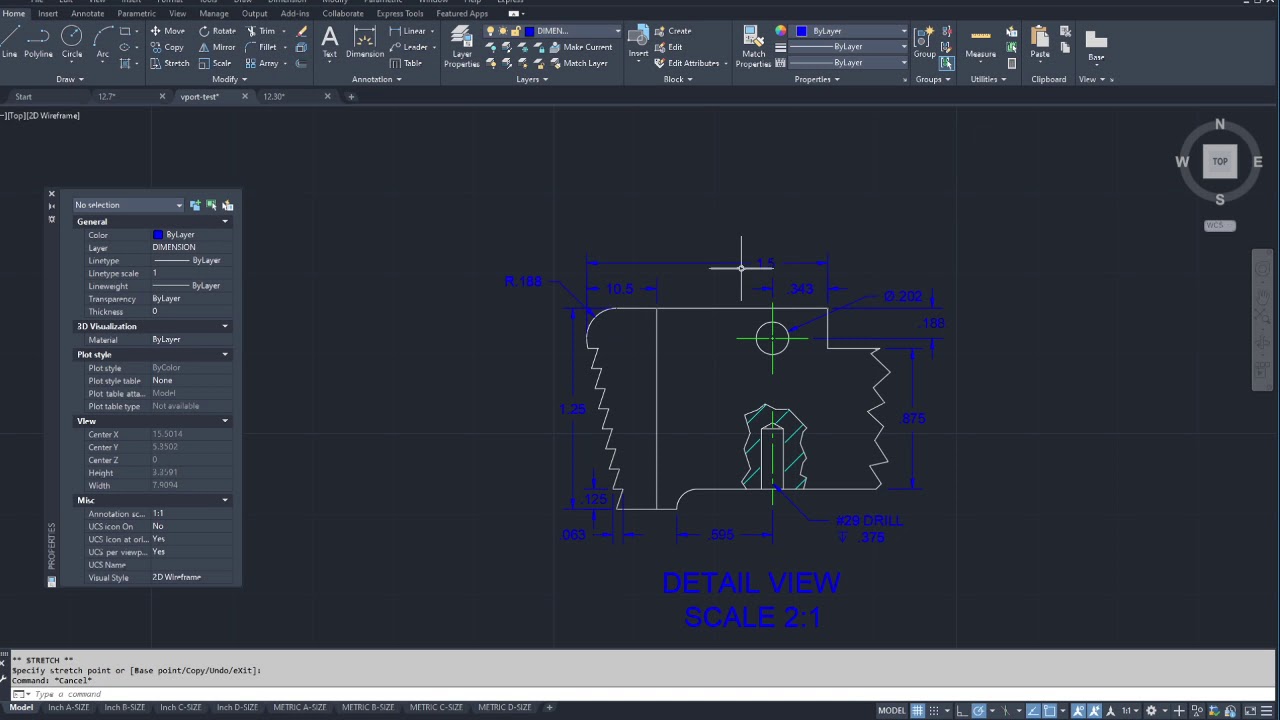Open the Insert ribbon tab
1280x720 pixels.
[x=47, y=14]
